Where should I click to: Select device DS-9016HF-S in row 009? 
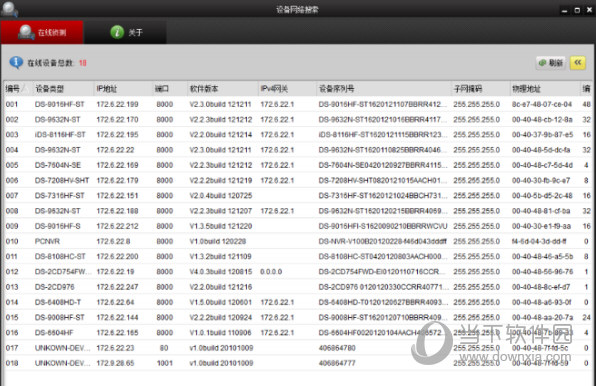58,226
